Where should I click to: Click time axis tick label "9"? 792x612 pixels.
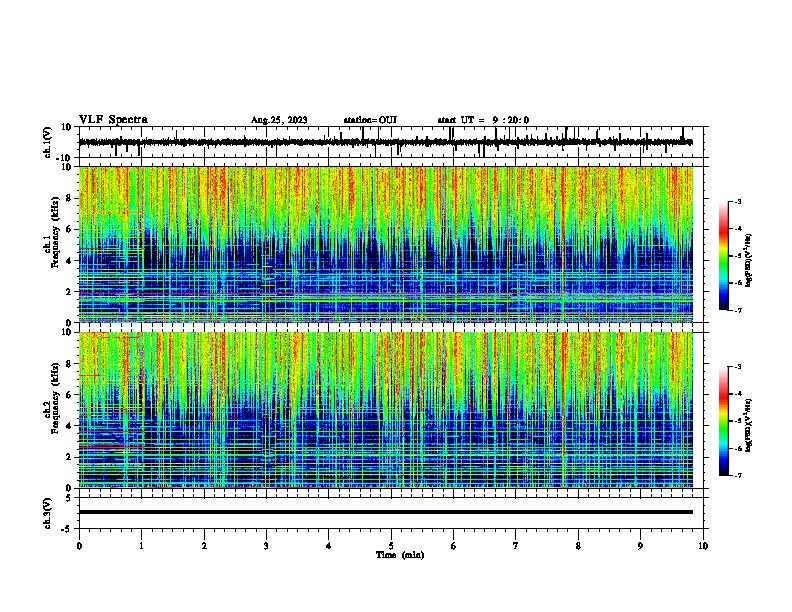[640, 546]
